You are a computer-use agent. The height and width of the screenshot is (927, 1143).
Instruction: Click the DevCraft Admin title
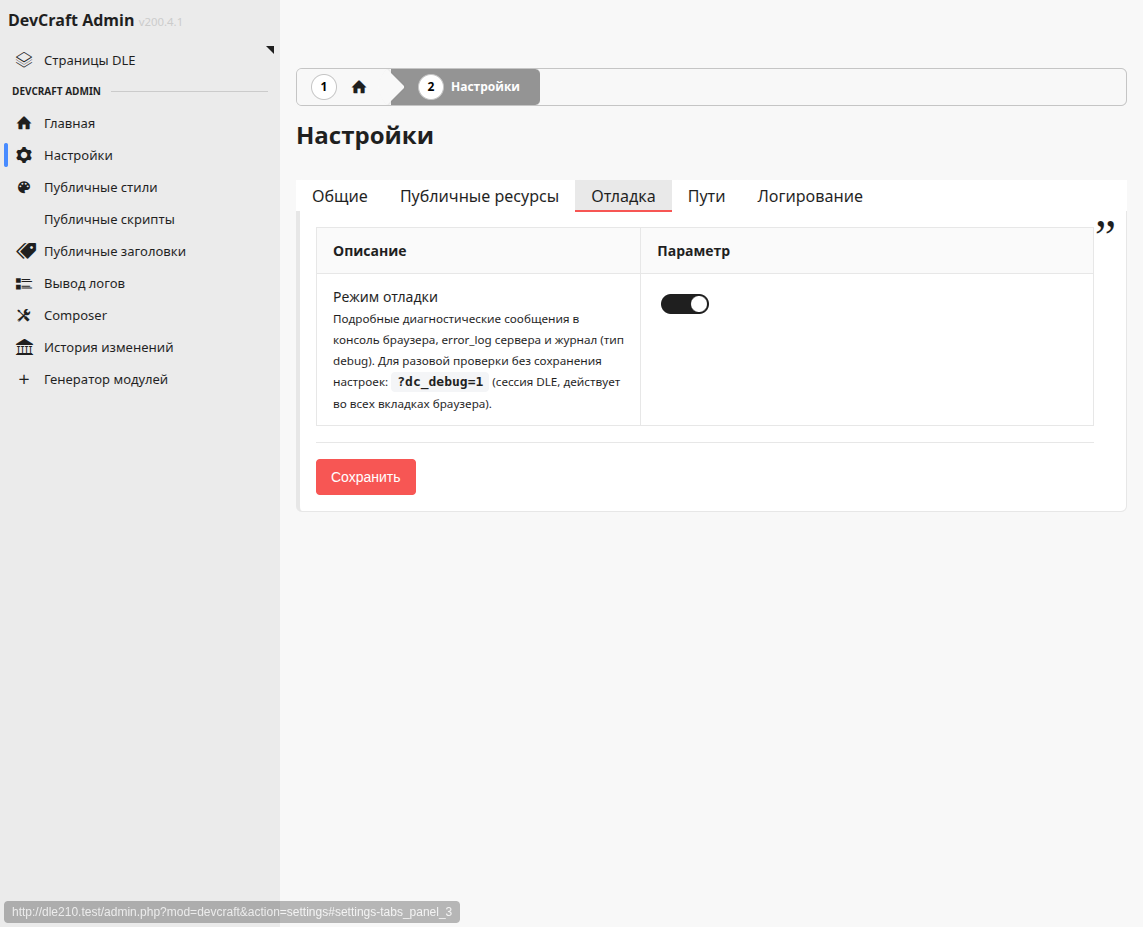(71, 20)
